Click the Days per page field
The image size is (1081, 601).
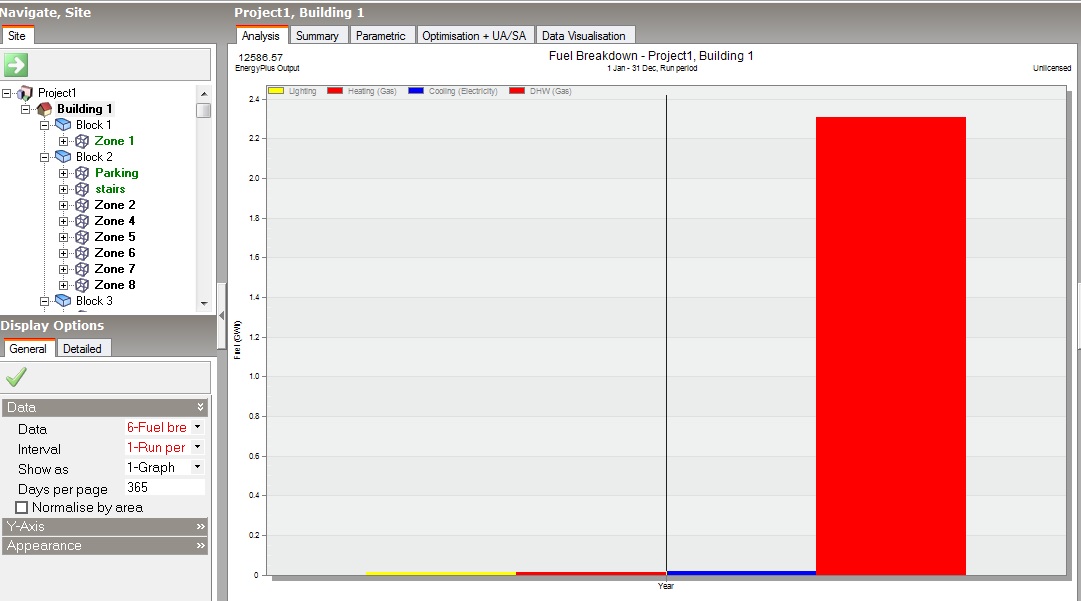(x=165, y=487)
